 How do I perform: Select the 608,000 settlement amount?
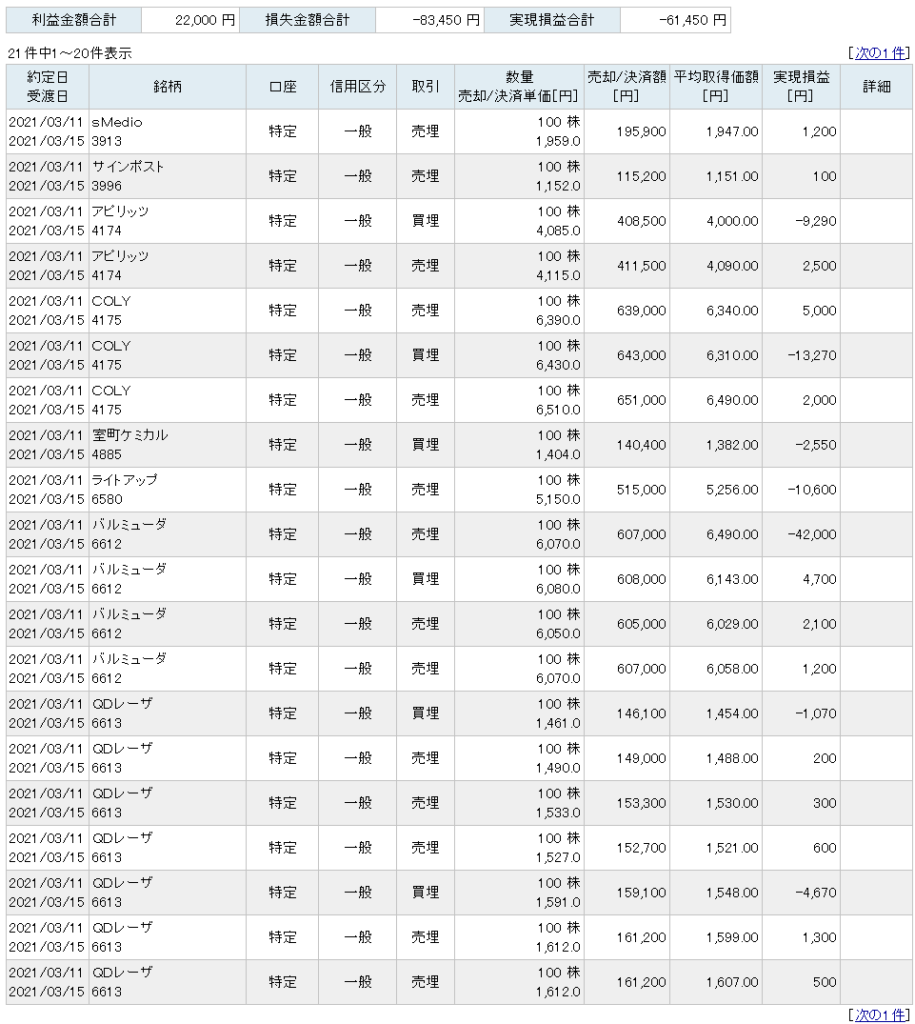(641, 579)
